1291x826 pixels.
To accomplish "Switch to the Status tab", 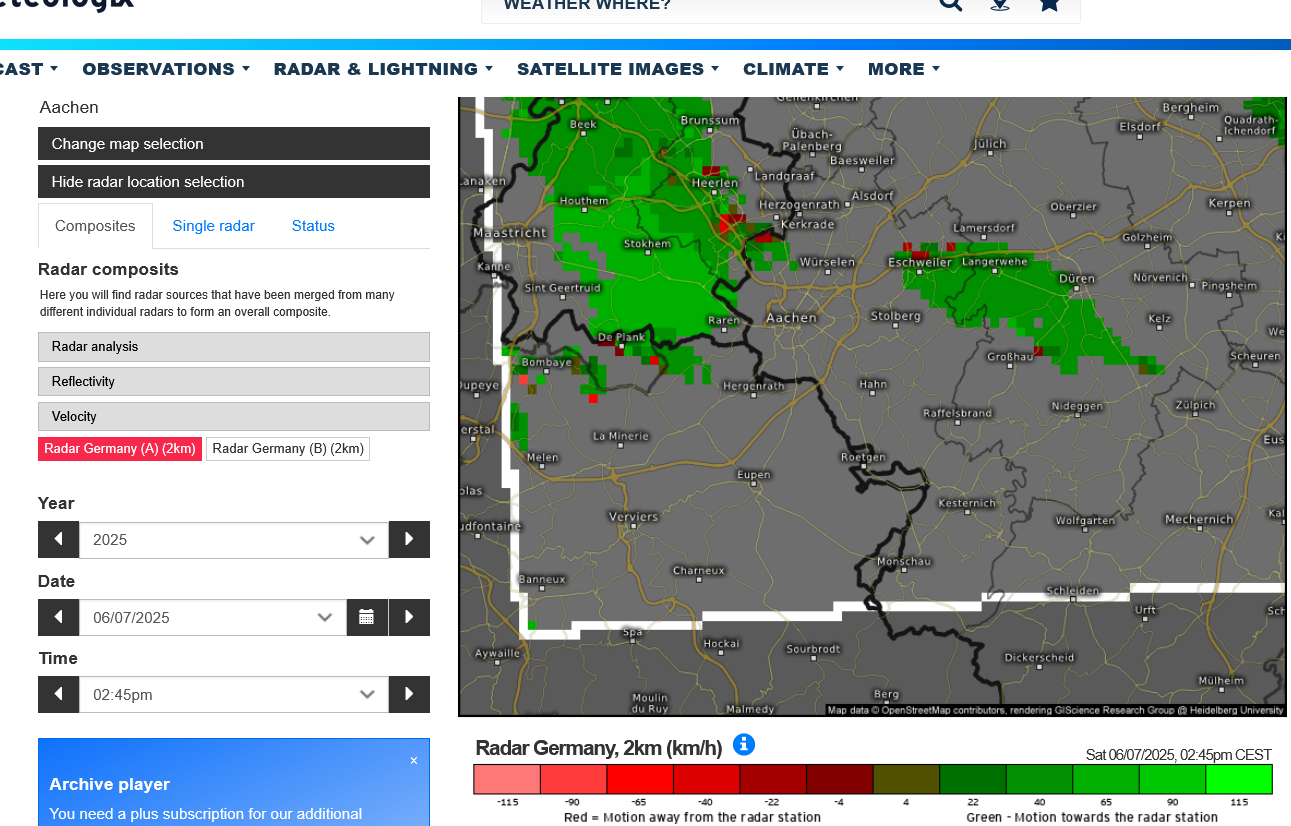I will 313,226.
